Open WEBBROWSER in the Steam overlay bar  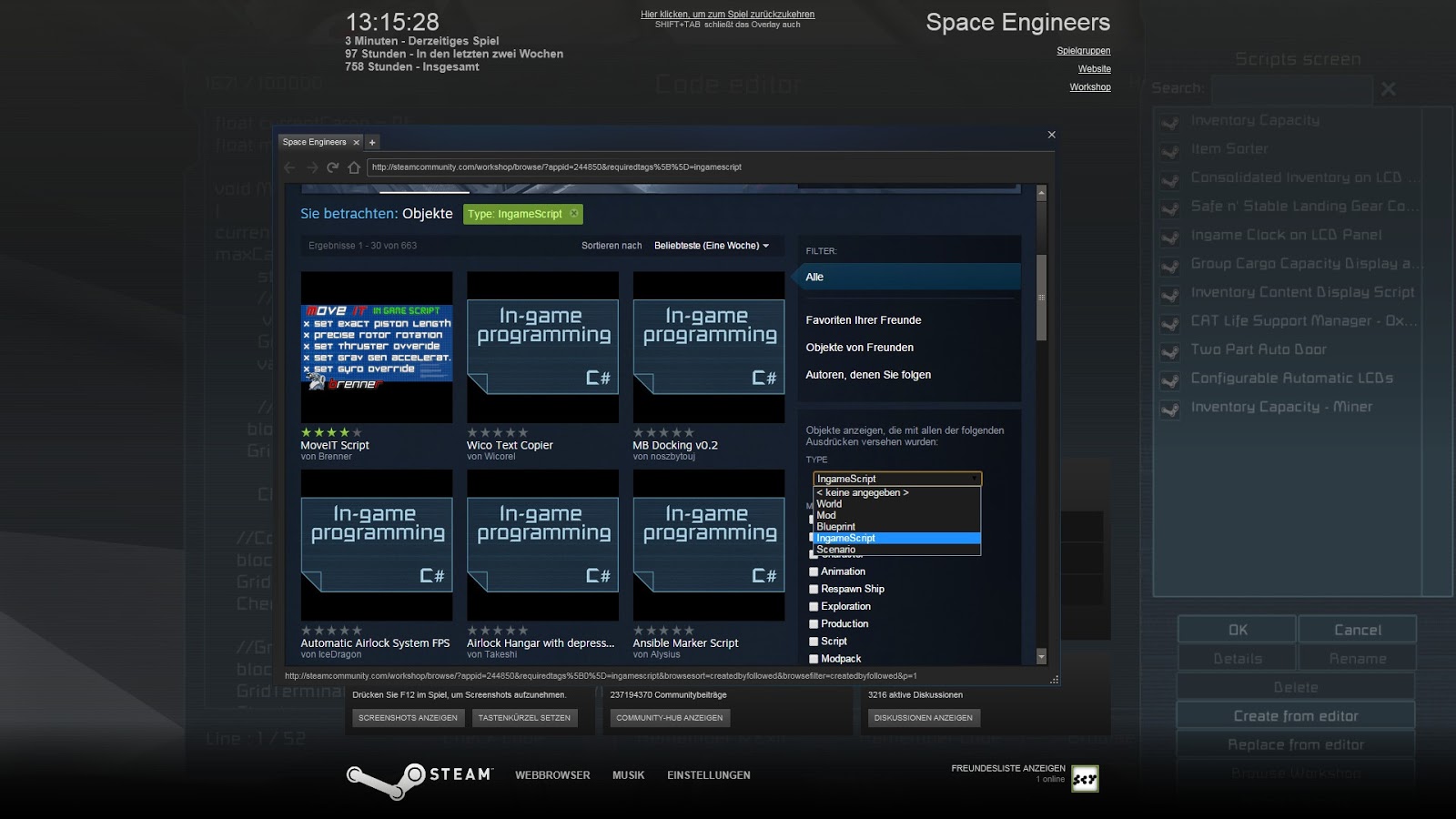pyautogui.click(x=552, y=775)
